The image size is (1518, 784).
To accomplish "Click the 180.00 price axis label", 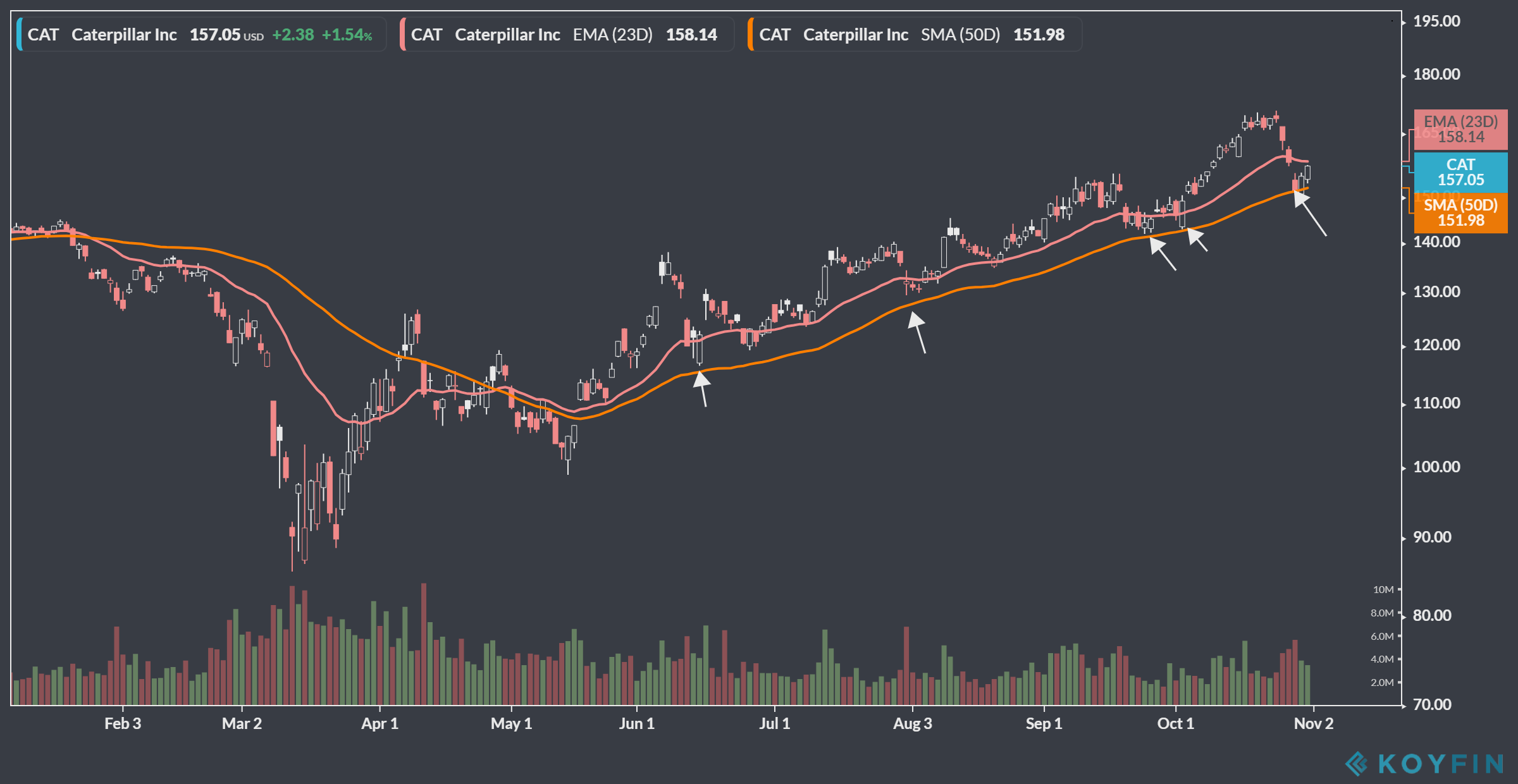I will (x=1436, y=75).
